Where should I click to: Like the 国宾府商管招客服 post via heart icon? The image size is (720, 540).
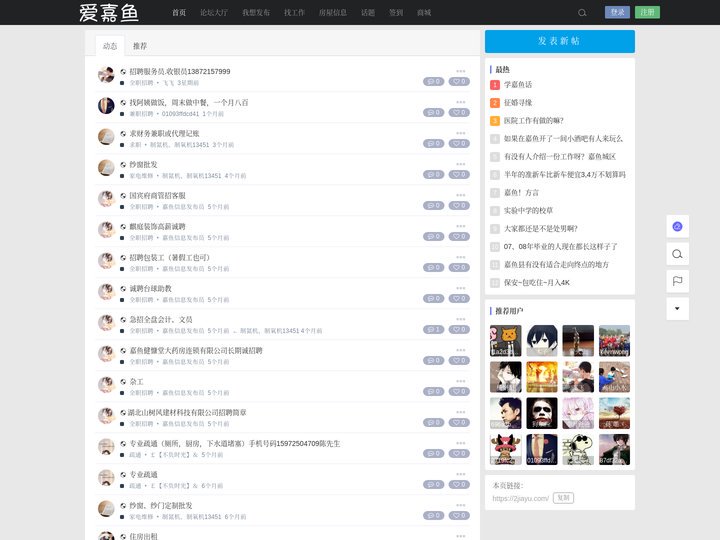click(x=459, y=206)
